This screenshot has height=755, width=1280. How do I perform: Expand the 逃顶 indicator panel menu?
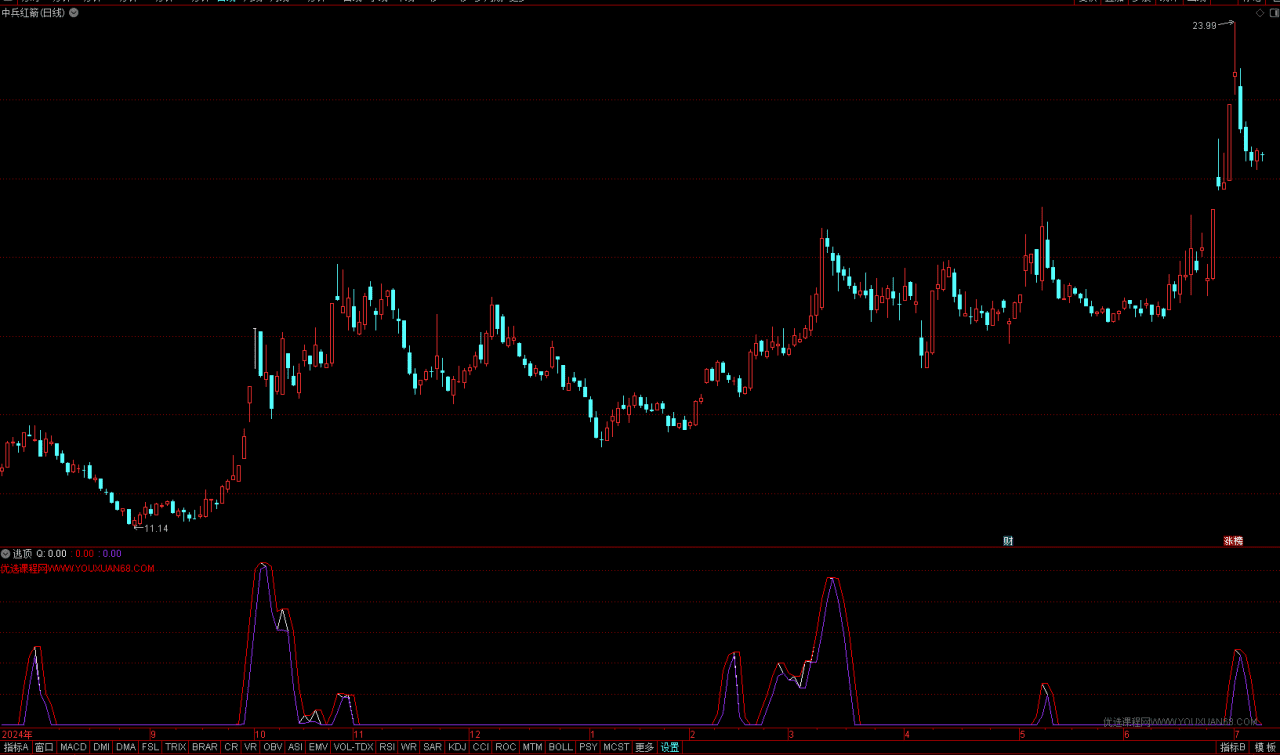click(x=5, y=553)
